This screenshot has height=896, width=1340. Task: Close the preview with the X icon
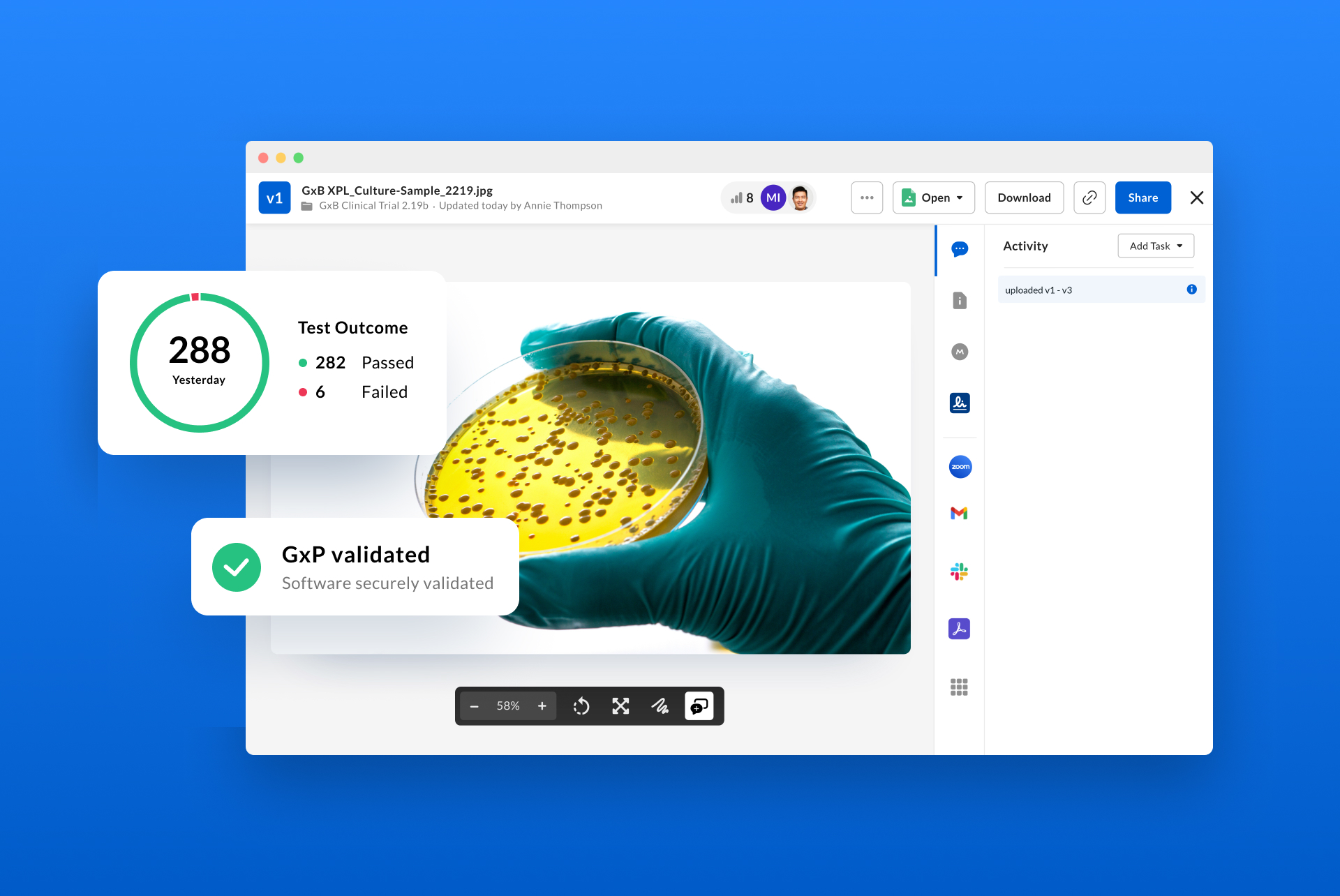(x=1197, y=198)
